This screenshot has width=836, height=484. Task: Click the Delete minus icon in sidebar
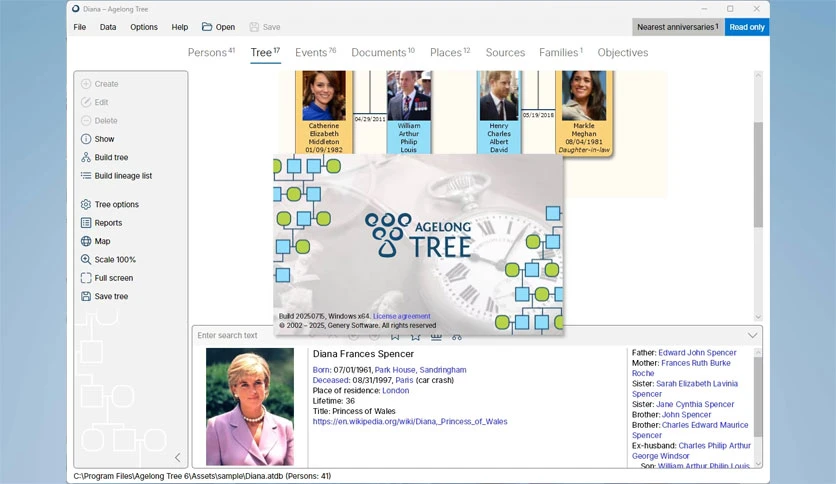pos(86,120)
